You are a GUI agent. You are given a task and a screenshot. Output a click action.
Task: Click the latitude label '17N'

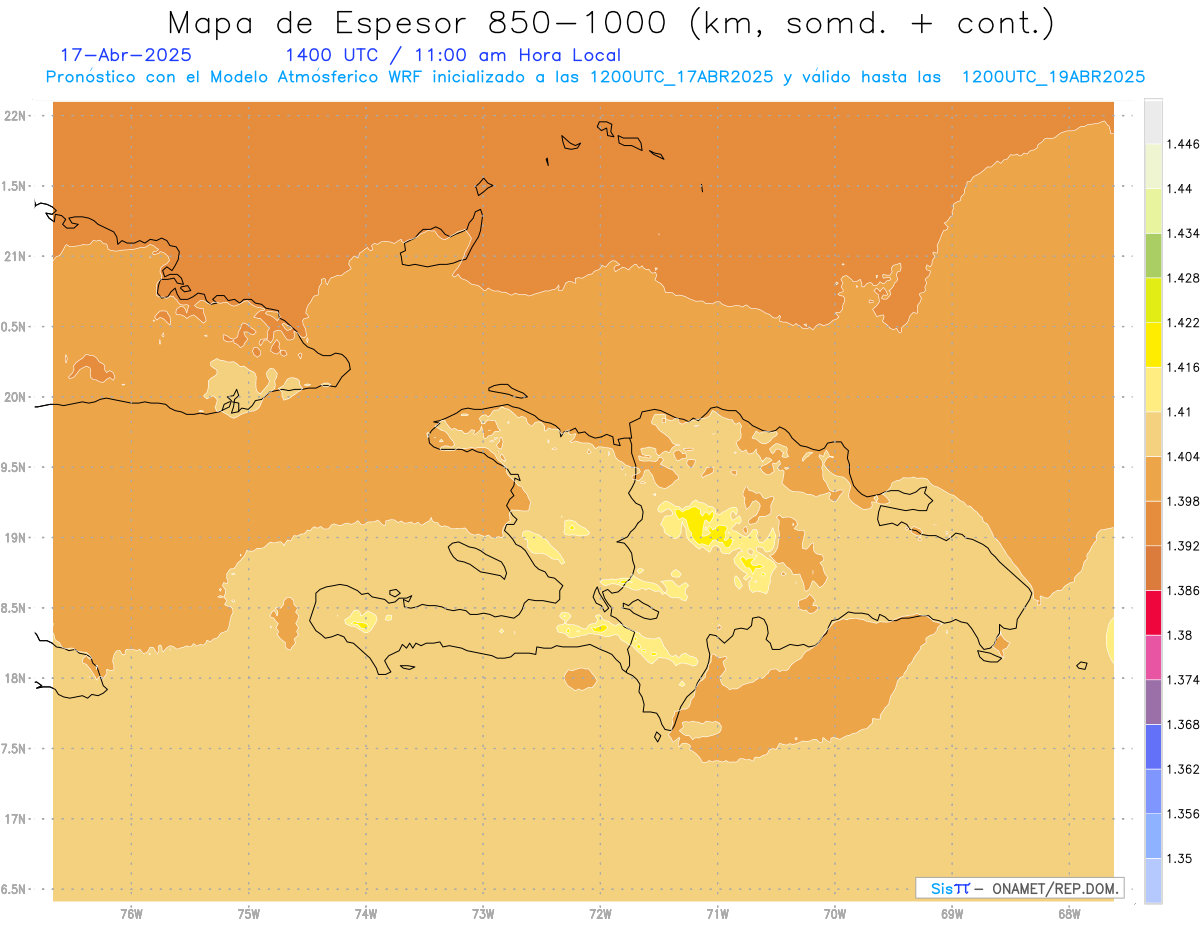point(17,819)
